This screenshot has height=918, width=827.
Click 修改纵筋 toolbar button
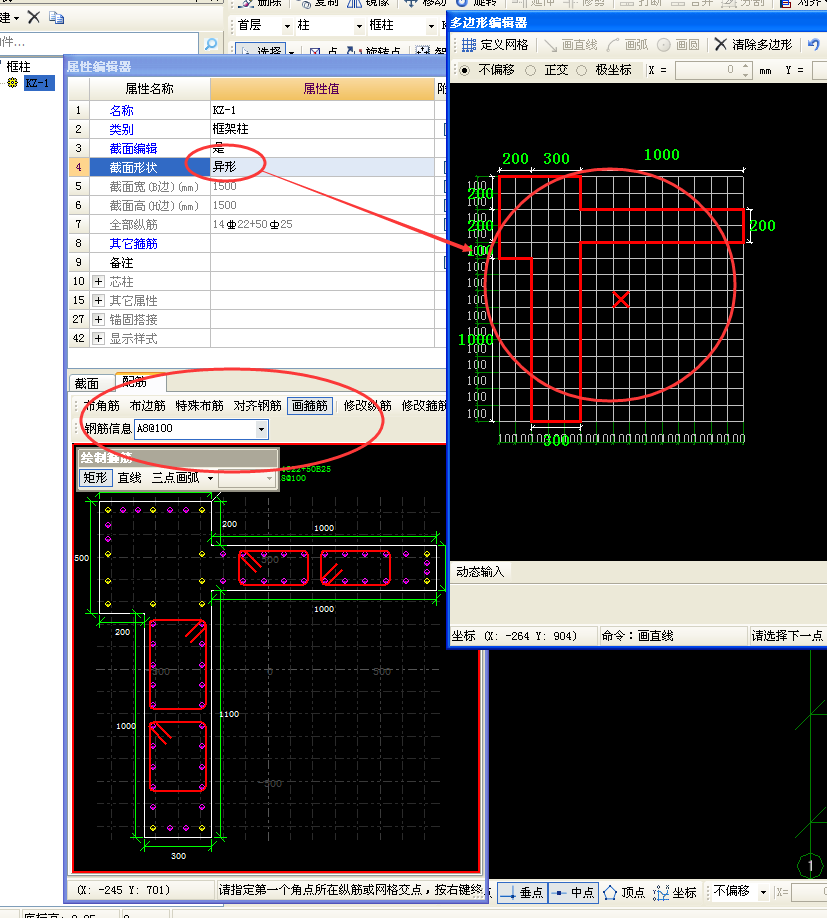coord(368,406)
